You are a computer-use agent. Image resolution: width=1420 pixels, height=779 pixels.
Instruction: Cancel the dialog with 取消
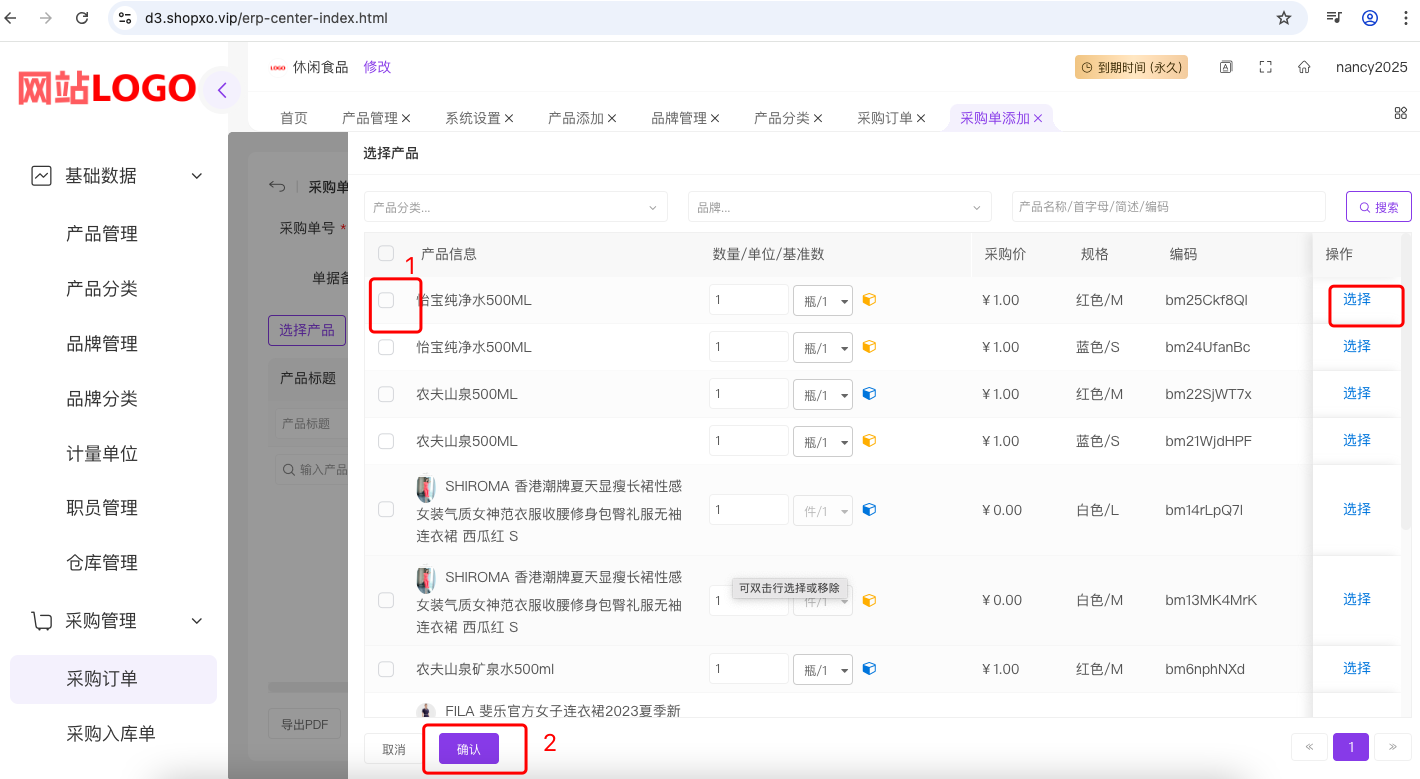click(394, 749)
